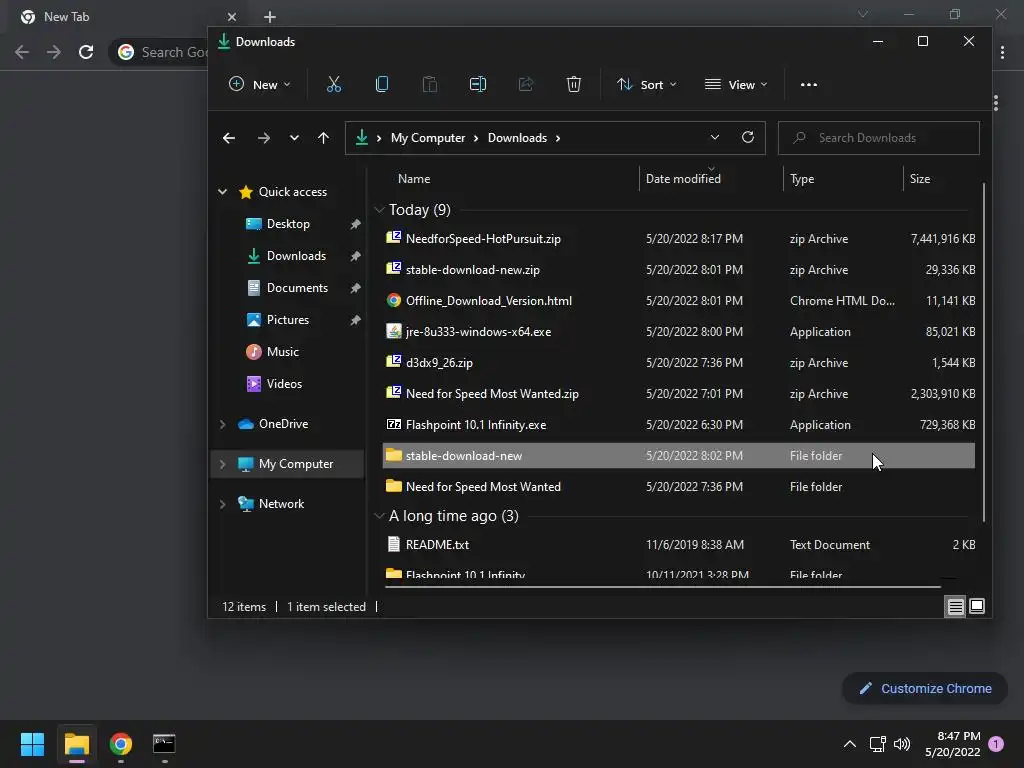Image resolution: width=1024 pixels, height=768 pixels.
Task: Click the Copy icon in toolbar
Action: pos(382,84)
